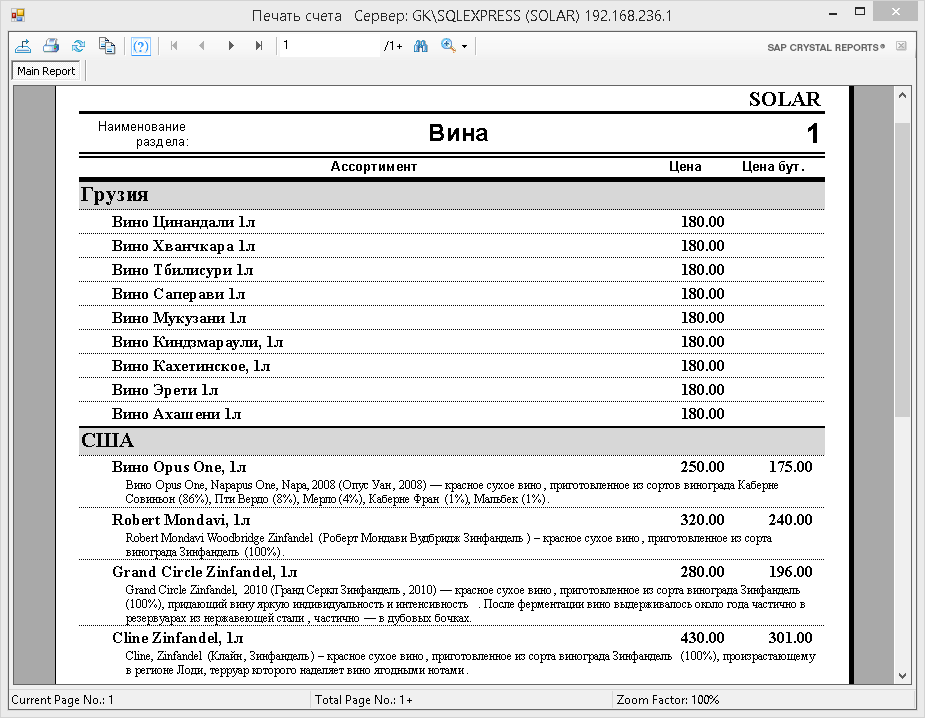Select the Main Report tab
Image resolution: width=925 pixels, height=718 pixels.
point(46,71)
